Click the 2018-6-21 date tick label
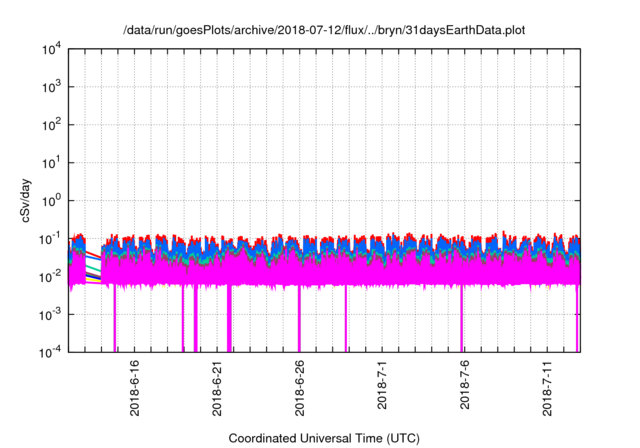The image size is (640, 448). tap(217, 388)
